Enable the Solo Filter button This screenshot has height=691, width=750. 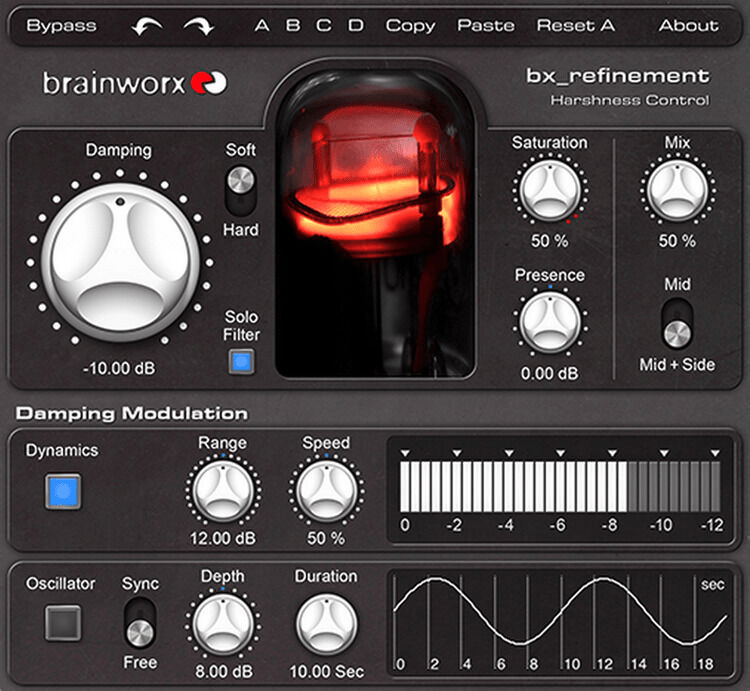[242, 362]
